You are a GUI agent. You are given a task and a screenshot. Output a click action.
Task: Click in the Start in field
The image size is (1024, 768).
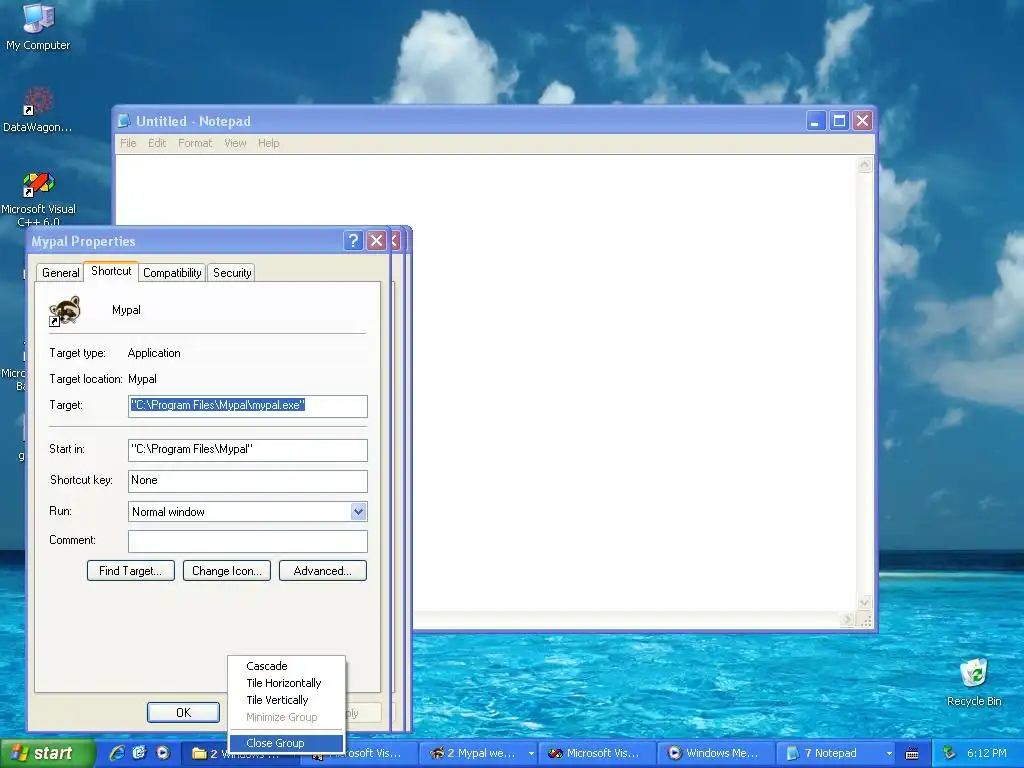pos(248,450)
